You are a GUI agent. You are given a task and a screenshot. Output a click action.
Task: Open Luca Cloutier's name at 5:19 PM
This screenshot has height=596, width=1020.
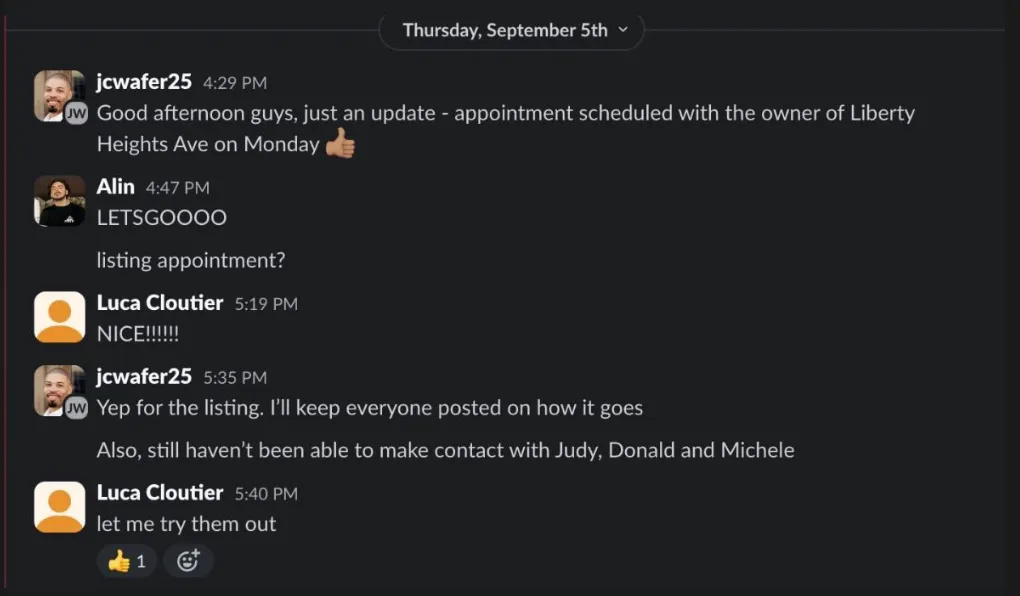pyautogui.click(x=160, y=303)
